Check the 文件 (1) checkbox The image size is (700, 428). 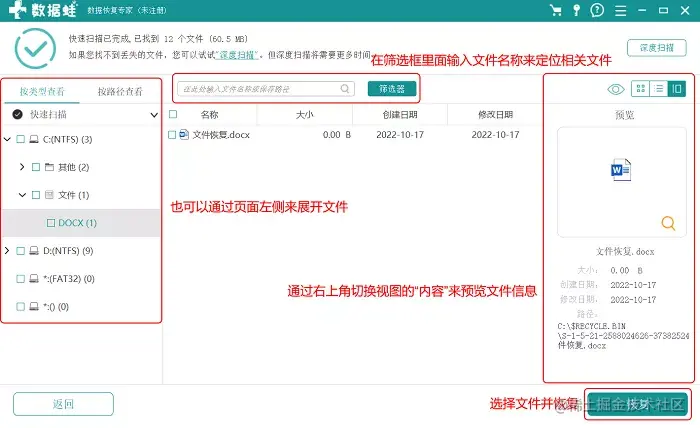[x=36, y=195]
